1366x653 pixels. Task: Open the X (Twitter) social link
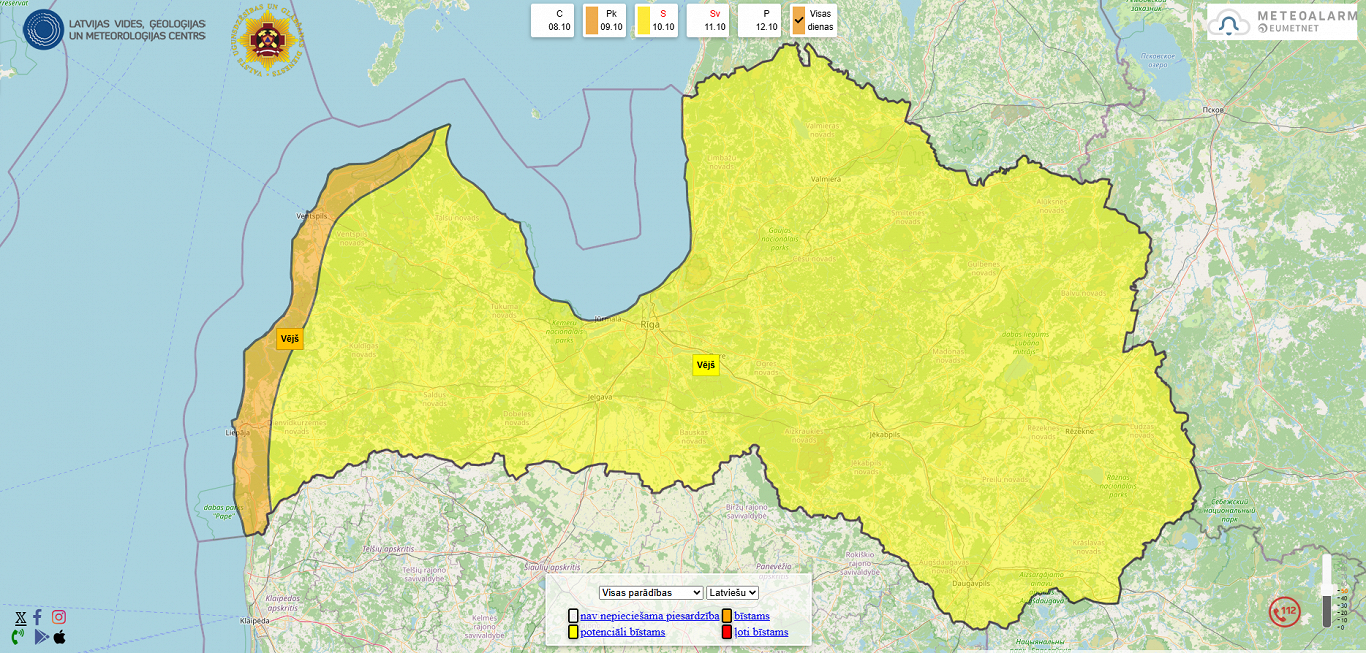click(21, 618)
